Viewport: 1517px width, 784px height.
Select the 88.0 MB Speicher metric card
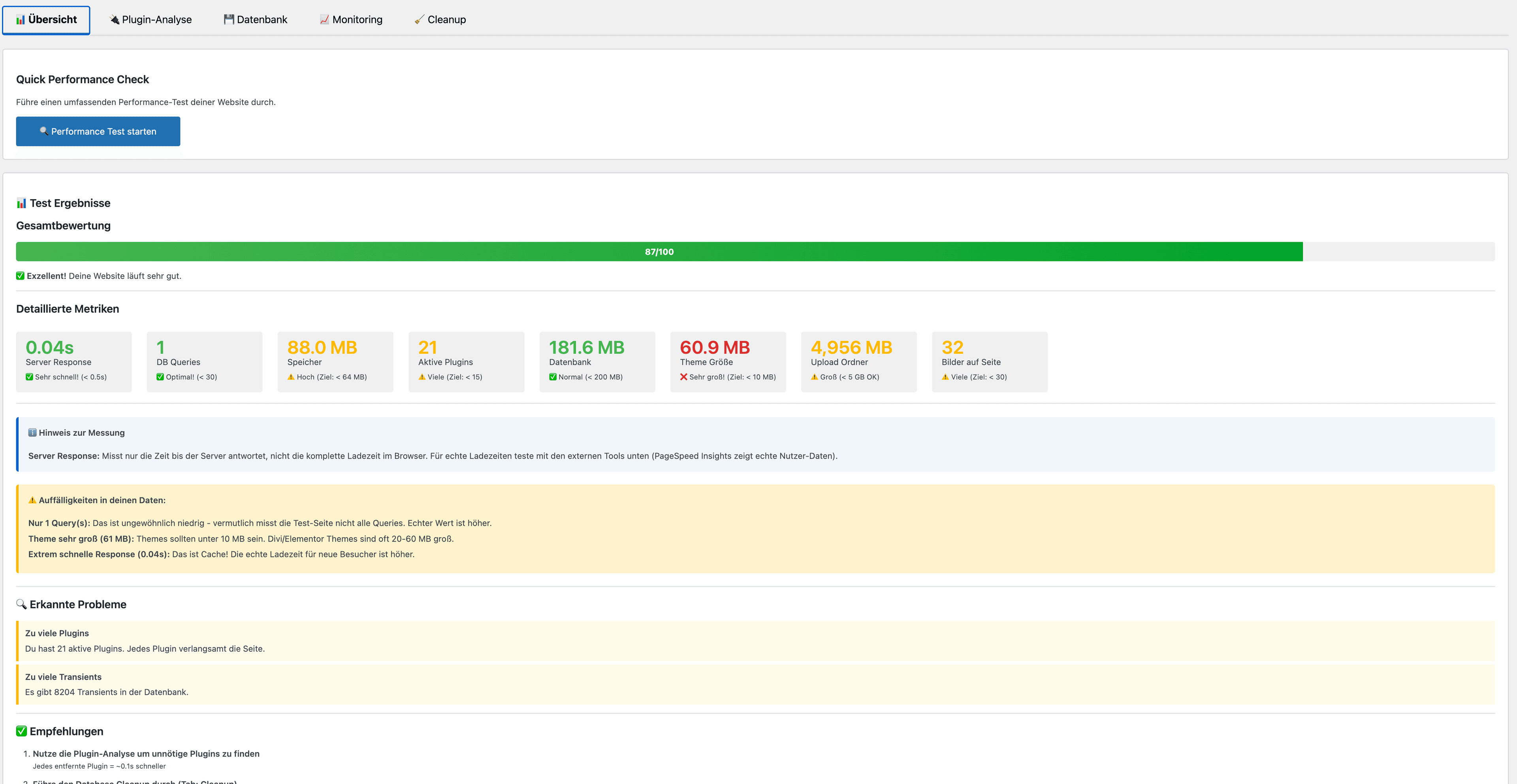pos(335,361)
